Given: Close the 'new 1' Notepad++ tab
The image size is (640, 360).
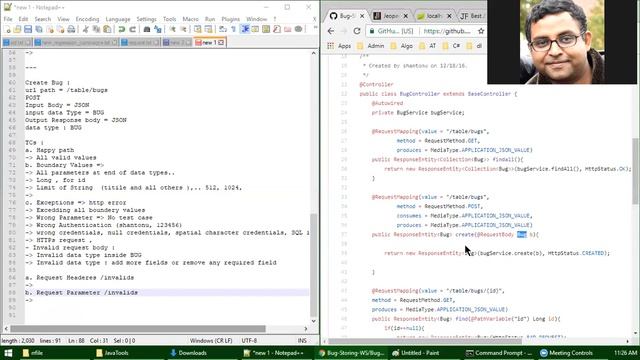Looking at the screenshot, I should [x=221, y=42].
